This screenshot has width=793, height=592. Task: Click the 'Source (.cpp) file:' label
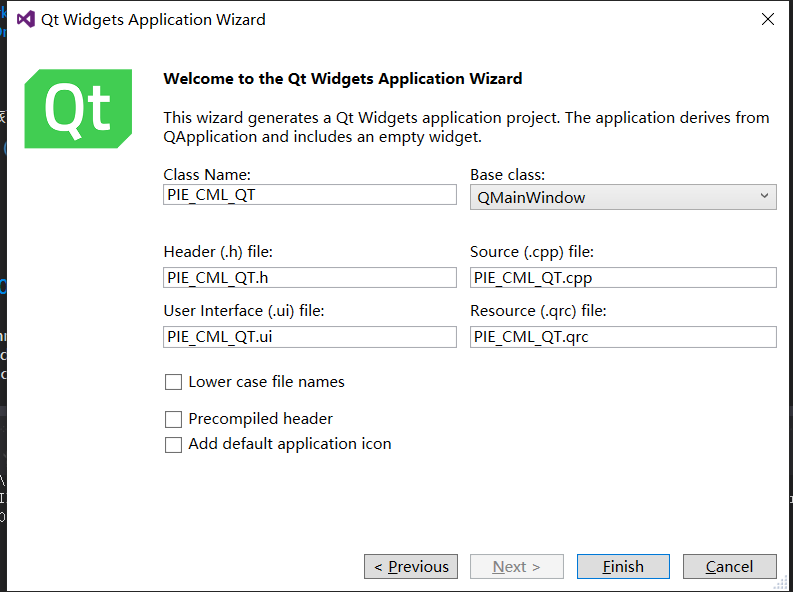tap(532, 252)
